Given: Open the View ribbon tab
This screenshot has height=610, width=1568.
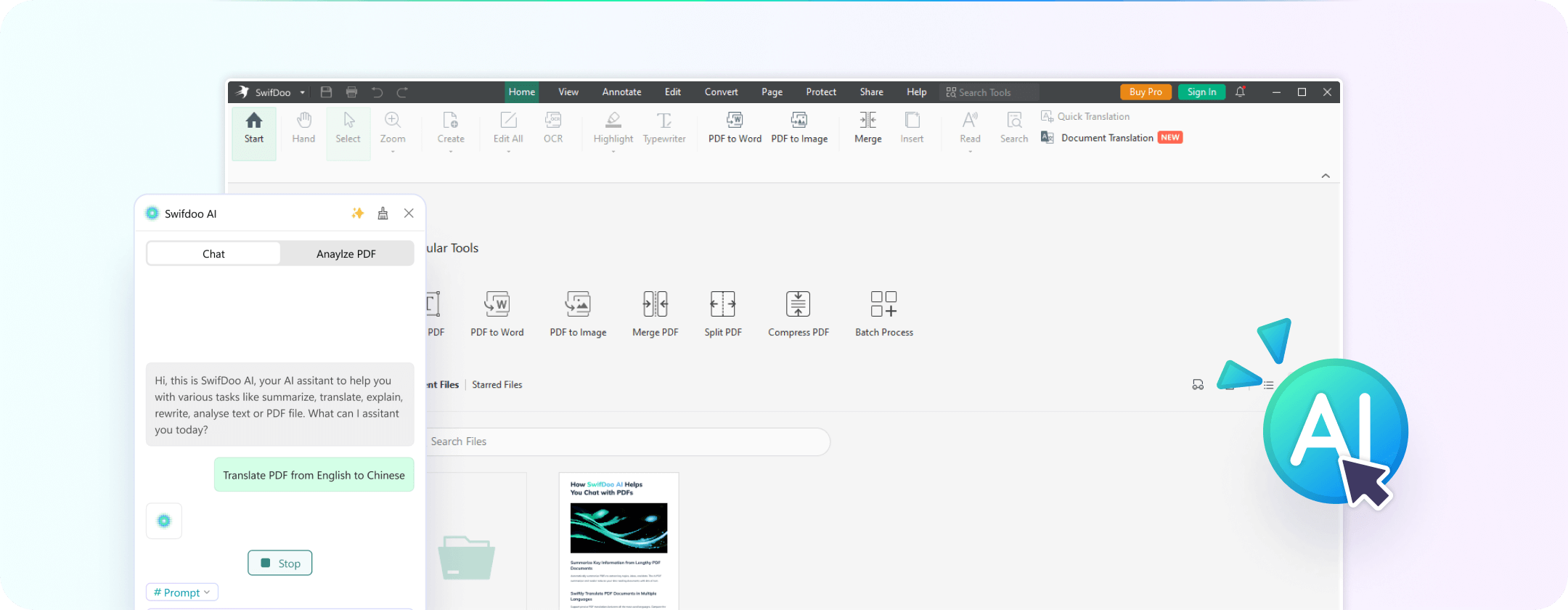Looking at the screenshot, I should [x=568, y=92].
